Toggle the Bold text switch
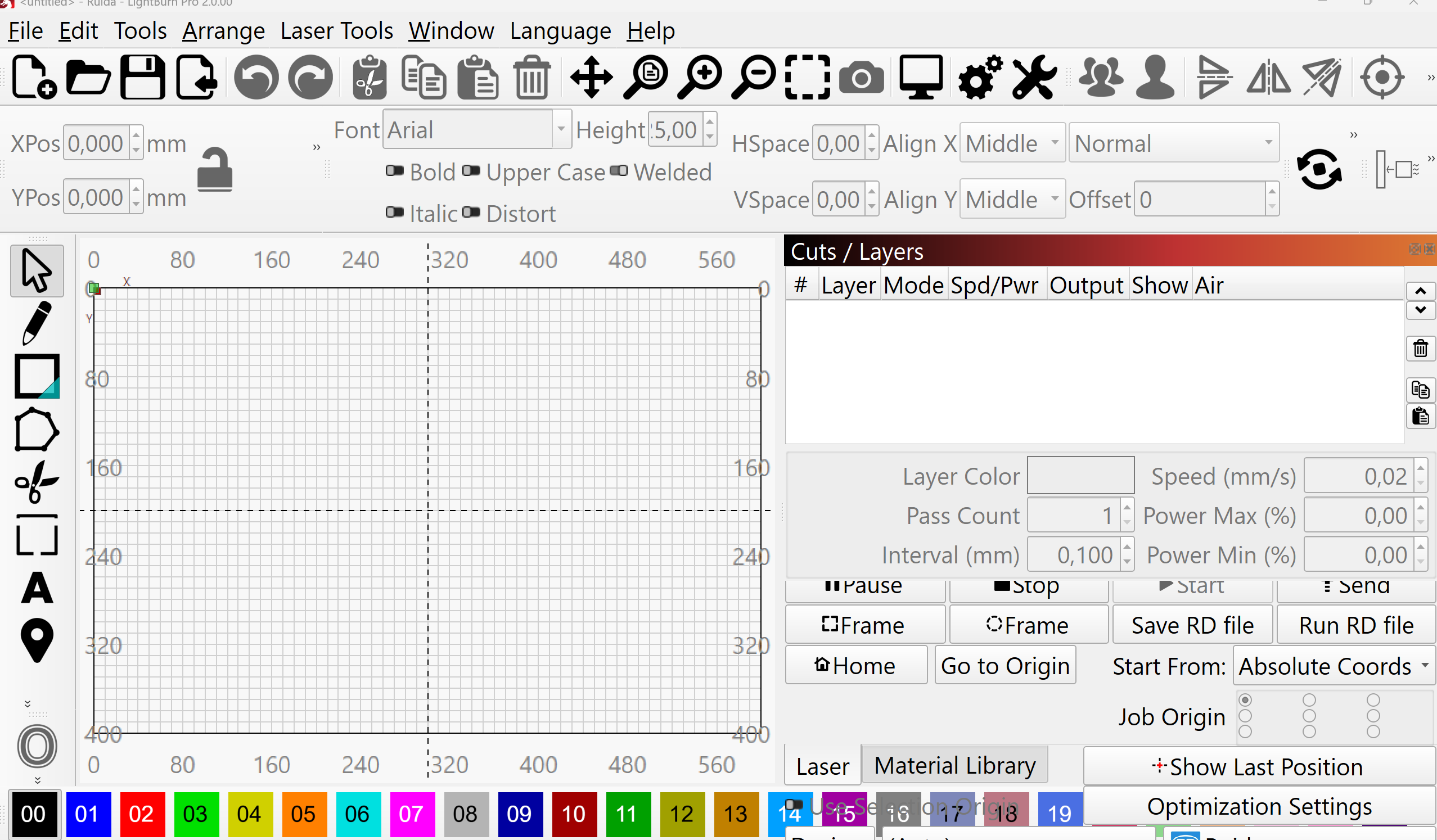 point(395,171)
